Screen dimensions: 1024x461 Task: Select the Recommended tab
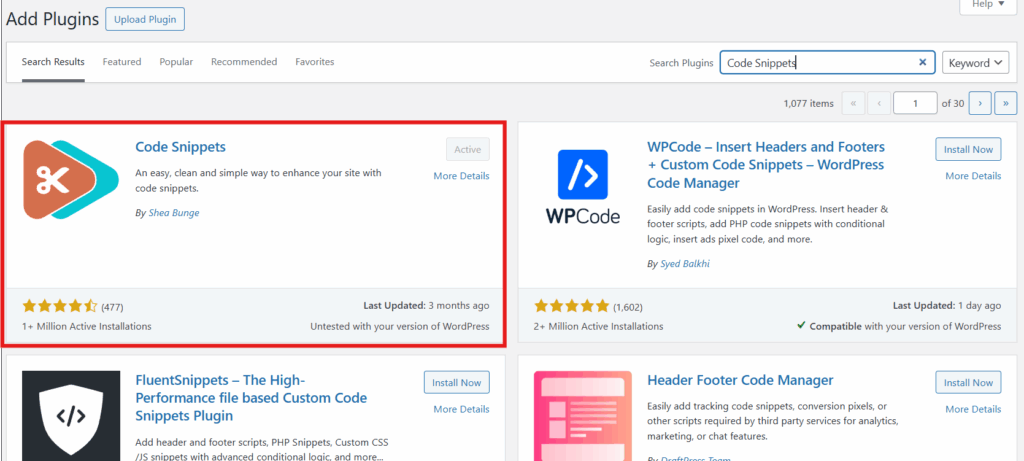pyautogui.click(x=244, y=62)
